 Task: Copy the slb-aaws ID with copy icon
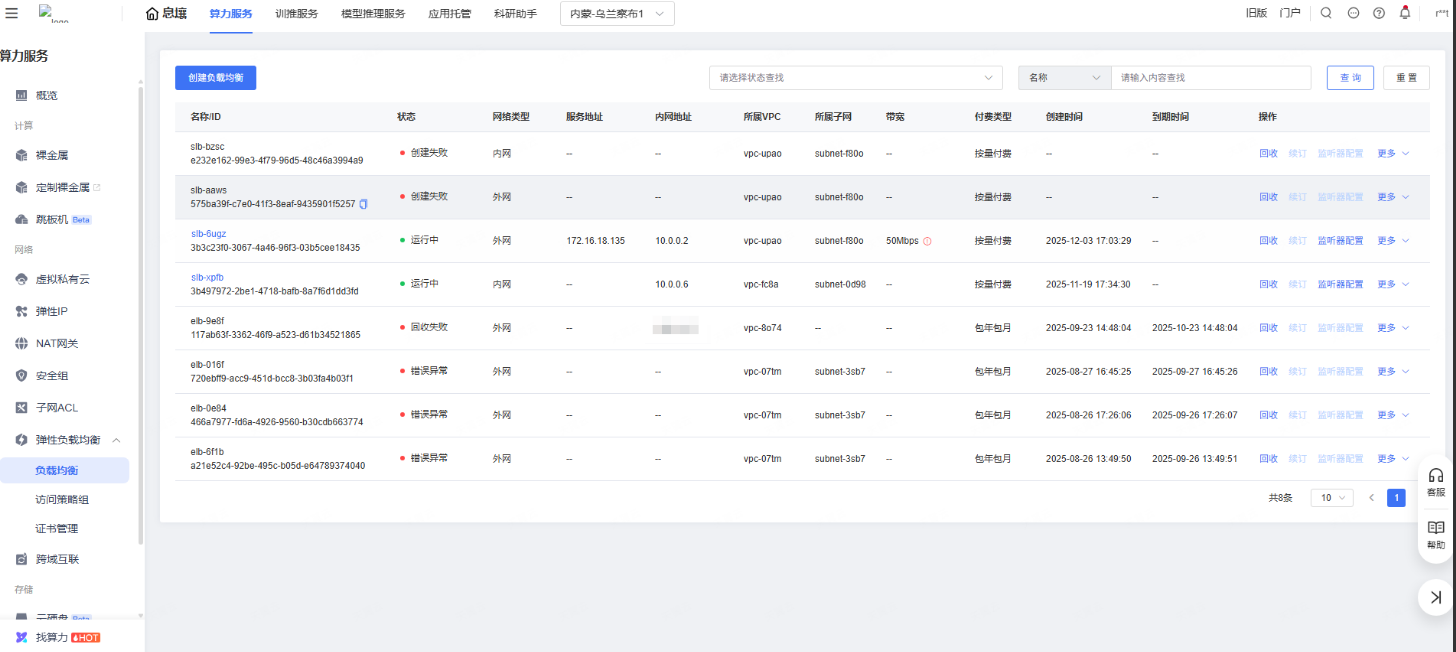point(364,204)
